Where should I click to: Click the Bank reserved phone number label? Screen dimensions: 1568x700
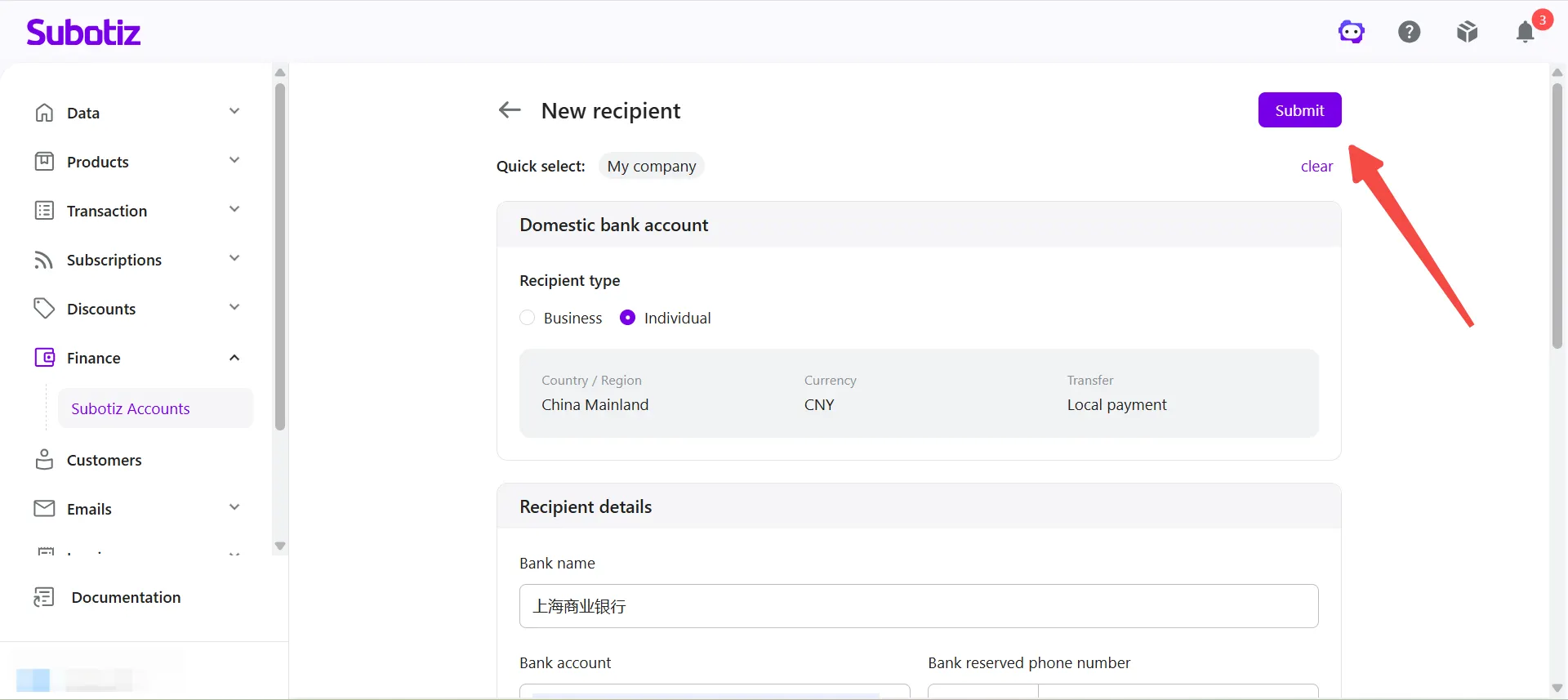pos(1029,663)
